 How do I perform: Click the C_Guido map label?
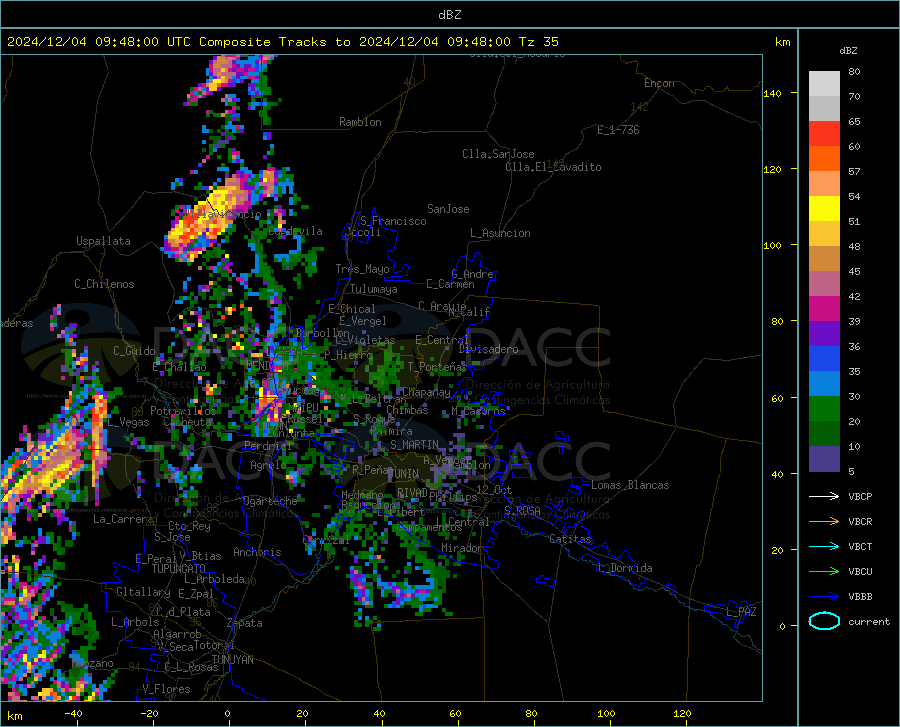coord(134,351)
